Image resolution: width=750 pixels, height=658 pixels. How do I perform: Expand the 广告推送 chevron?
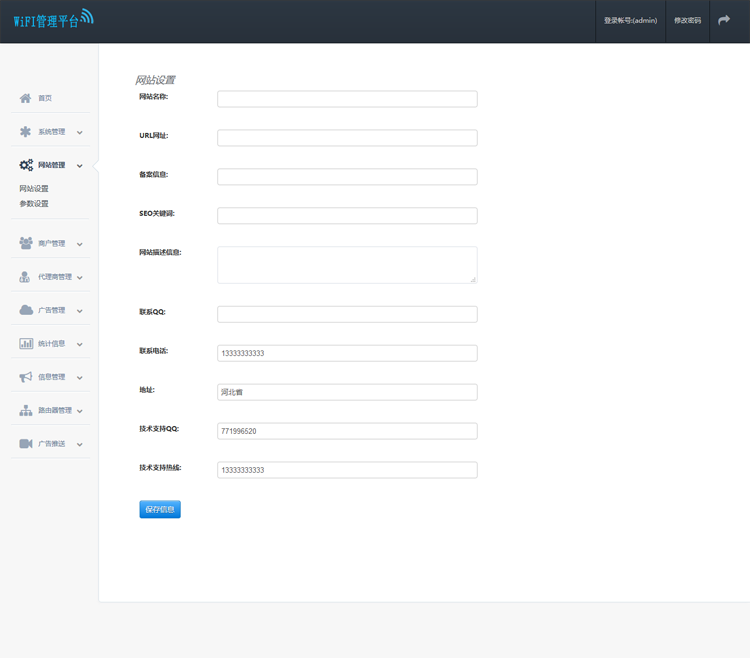pyautogui.click(x=80, y=445)
